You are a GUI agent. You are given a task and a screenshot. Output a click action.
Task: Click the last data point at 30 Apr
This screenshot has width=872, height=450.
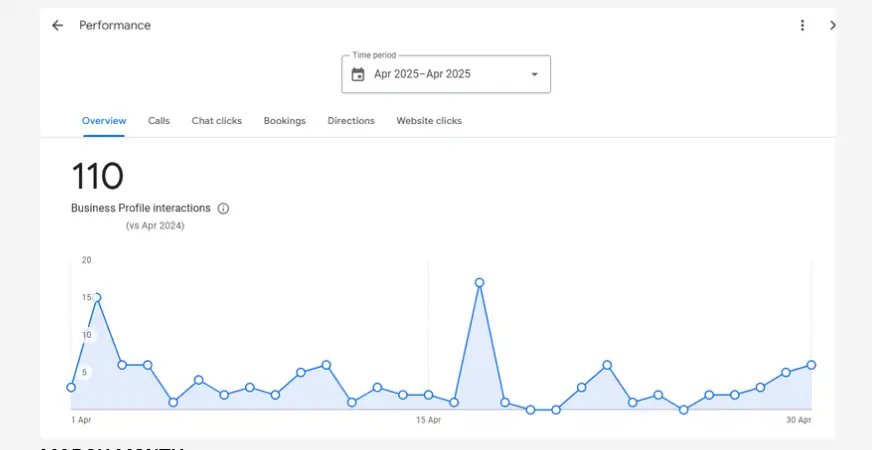[x=812, y=365]
